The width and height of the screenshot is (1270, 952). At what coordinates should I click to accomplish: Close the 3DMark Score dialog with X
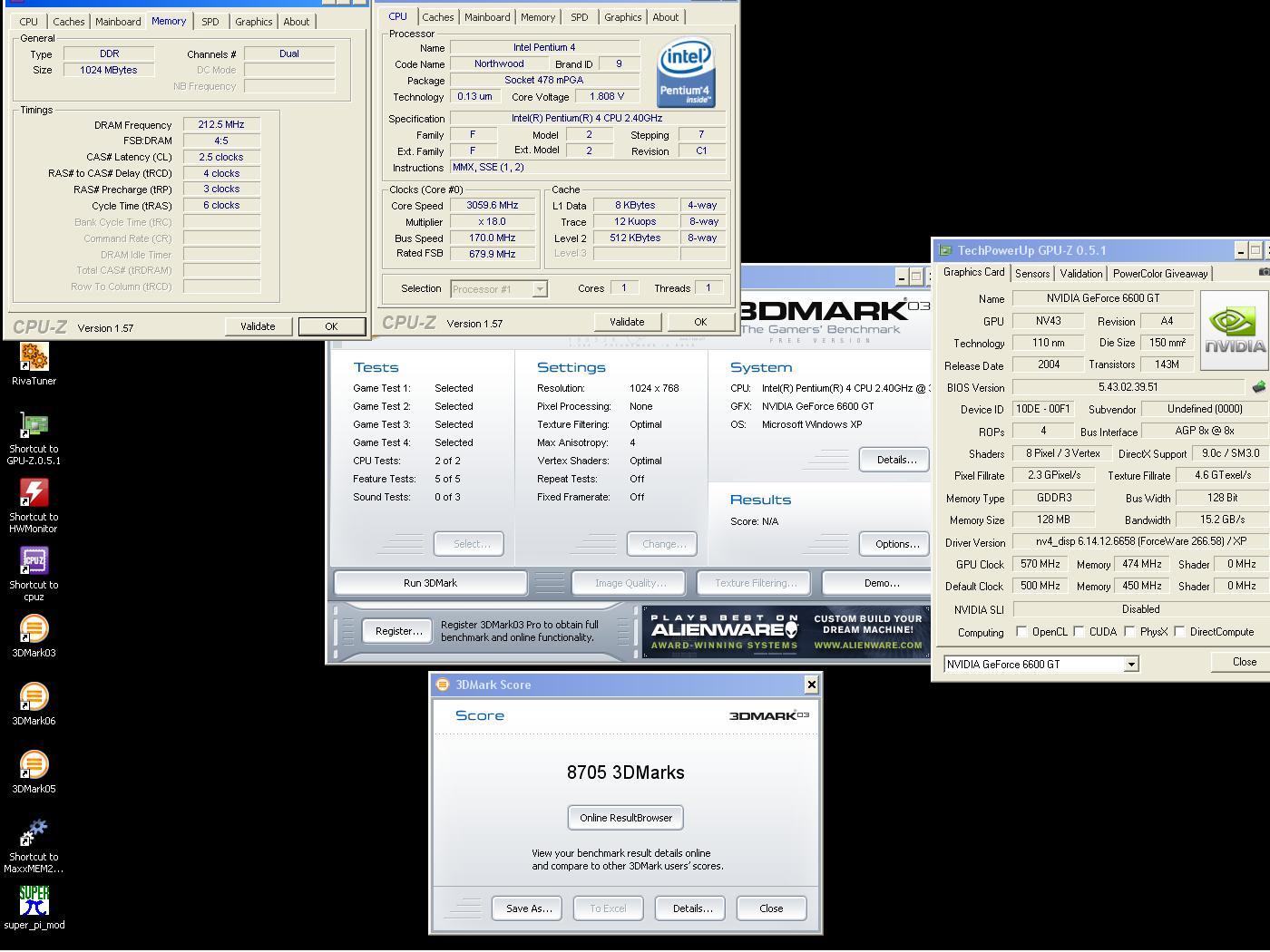tap(811, 685)
